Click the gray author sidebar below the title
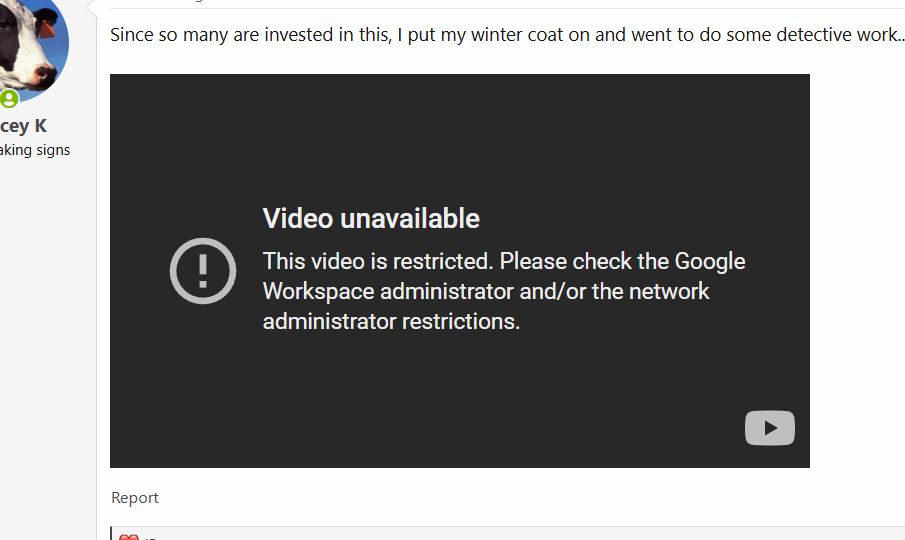 48,346
